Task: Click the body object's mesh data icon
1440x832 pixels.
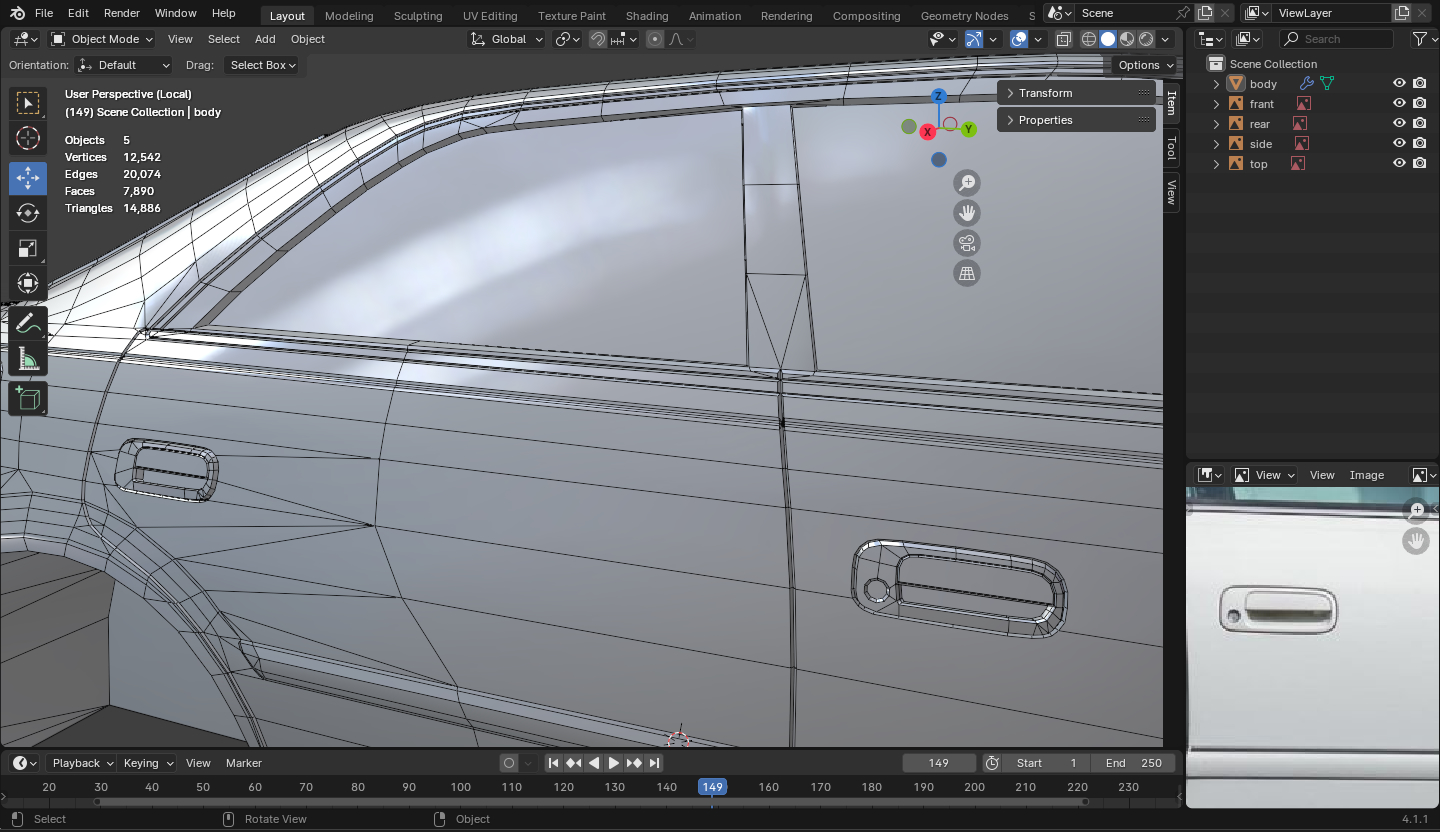Action: pyautogui.click(x=1327, y=84)
